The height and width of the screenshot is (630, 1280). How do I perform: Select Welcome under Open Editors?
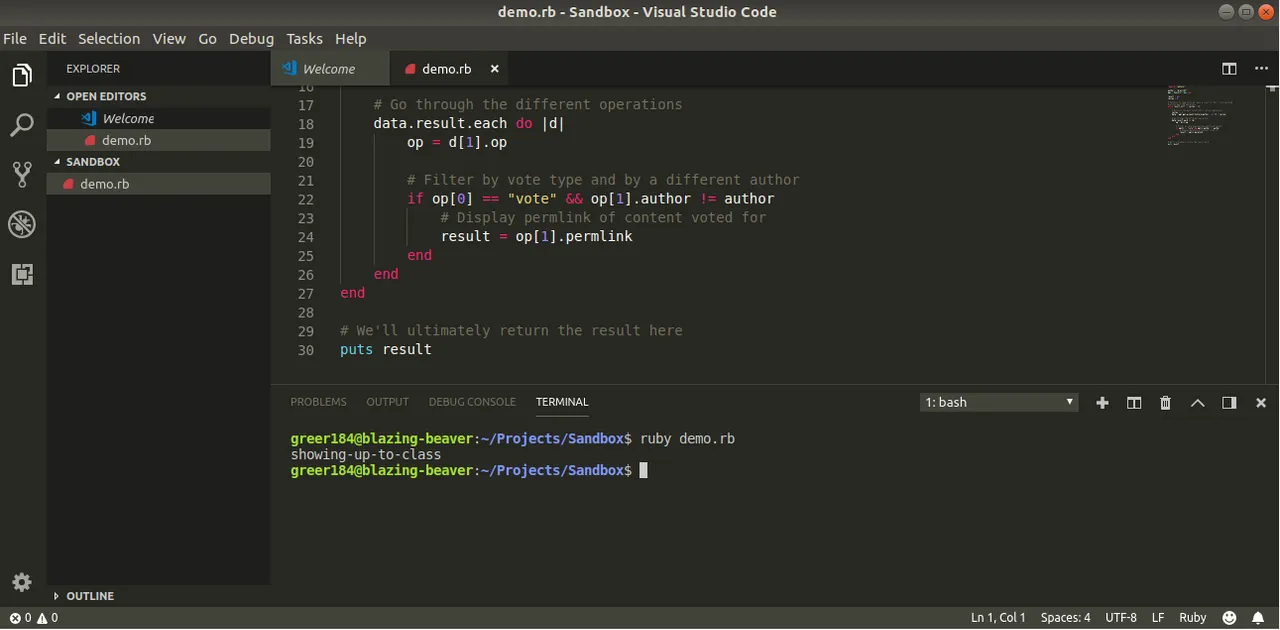coord(158,118)
